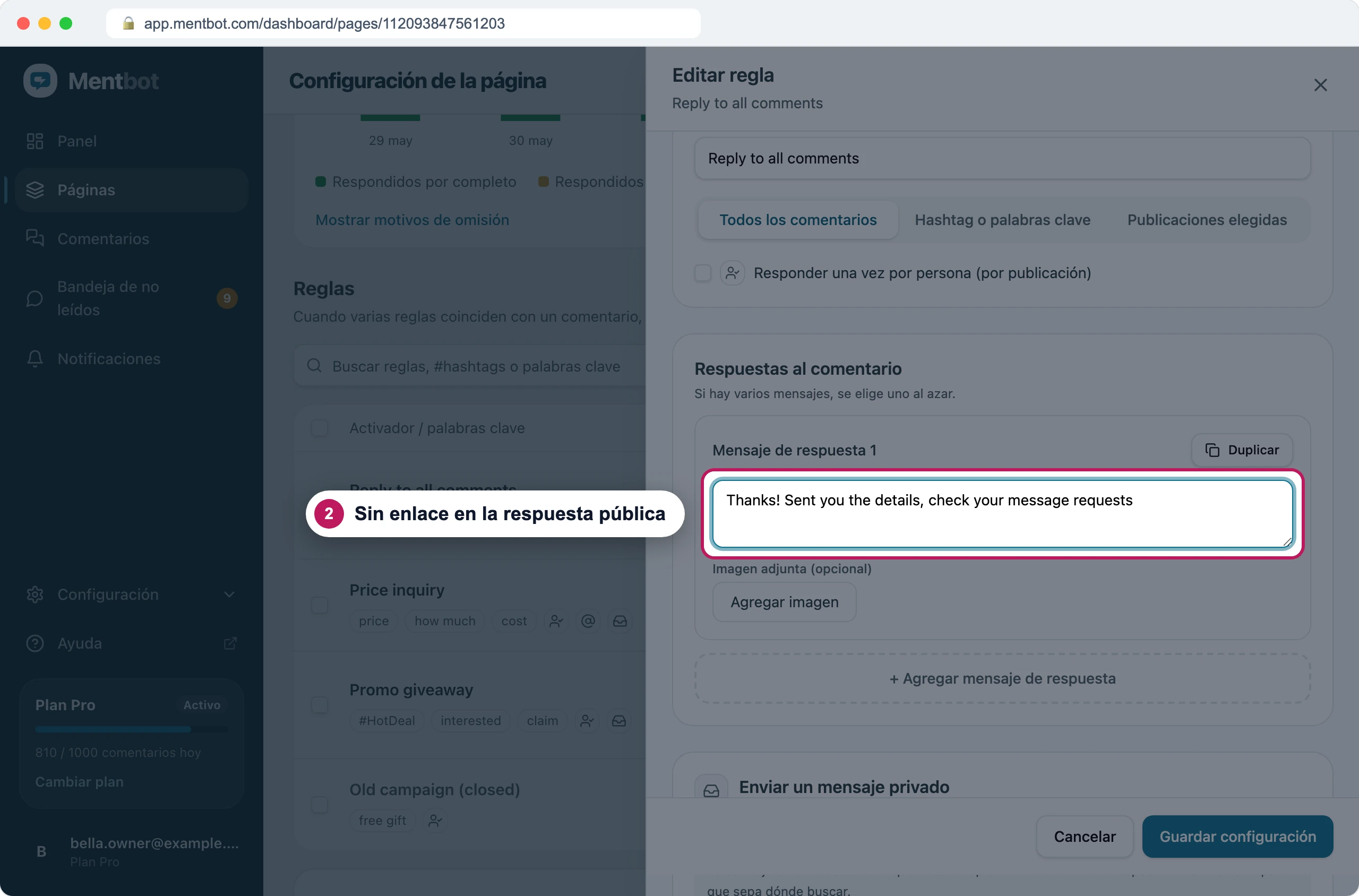This screenshot has width=1359, height=896.
Task: Click Guardar configuración button
Action: [x=1237, y=837]
